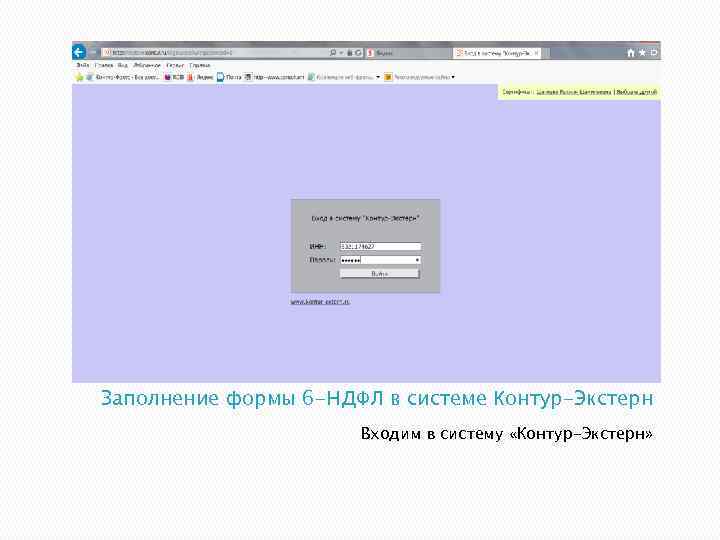Viewport: 720px width, 540px height.
Task: Open the Вид menu
Action: click(x=123, y=65)
